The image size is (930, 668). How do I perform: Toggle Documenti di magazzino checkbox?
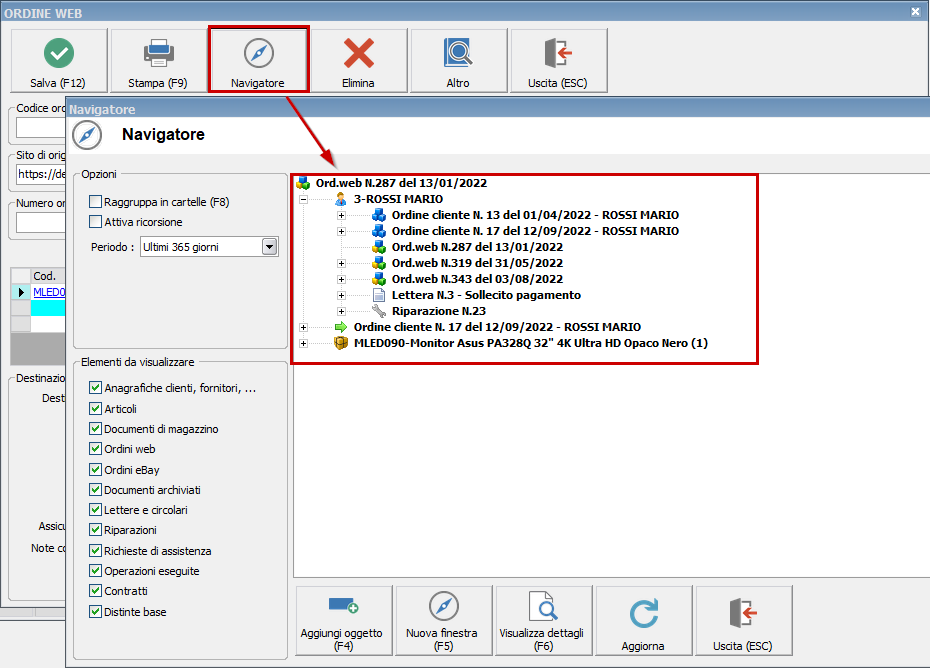click(x=95, y=429)
